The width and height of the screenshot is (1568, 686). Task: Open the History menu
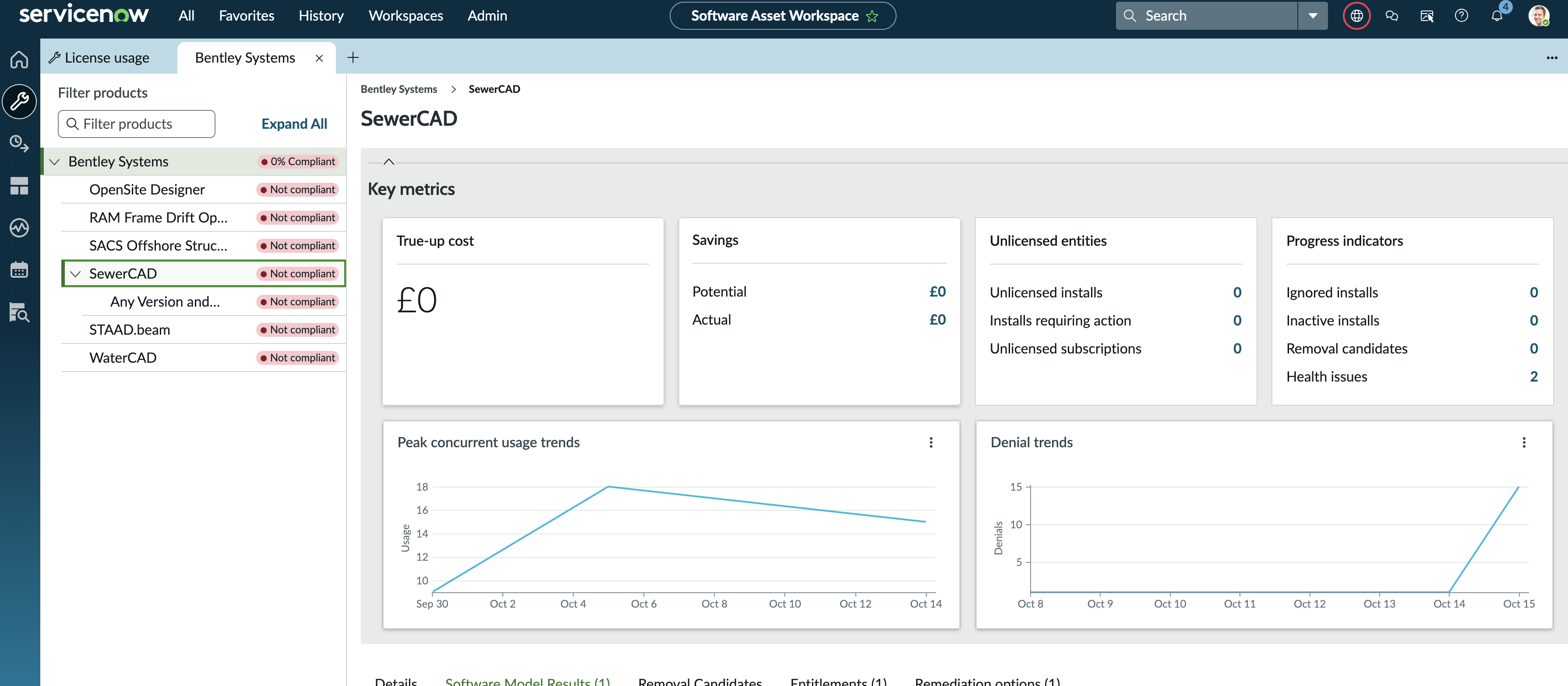click(321, 16)
